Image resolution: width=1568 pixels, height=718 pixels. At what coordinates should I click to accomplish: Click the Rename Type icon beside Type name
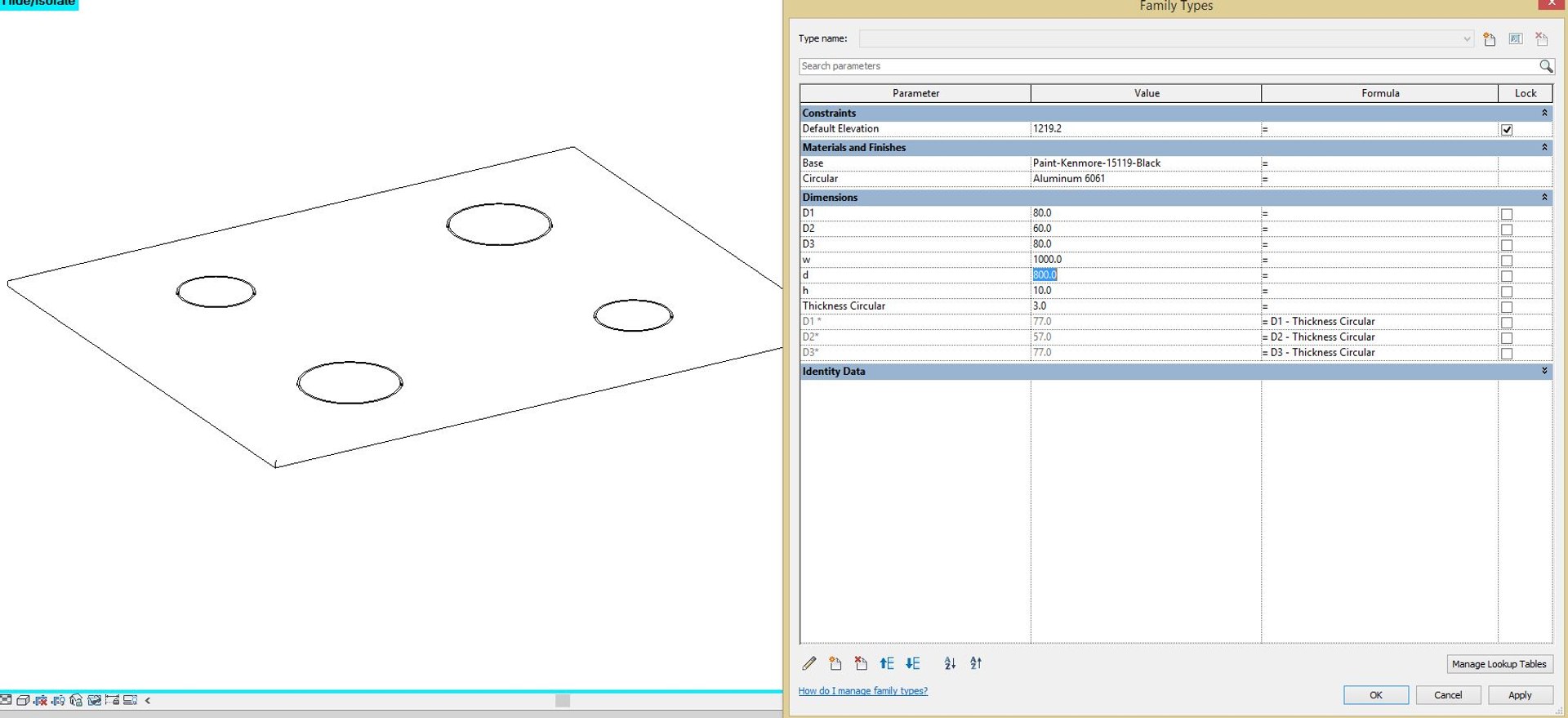click(x=1516, y=39)
